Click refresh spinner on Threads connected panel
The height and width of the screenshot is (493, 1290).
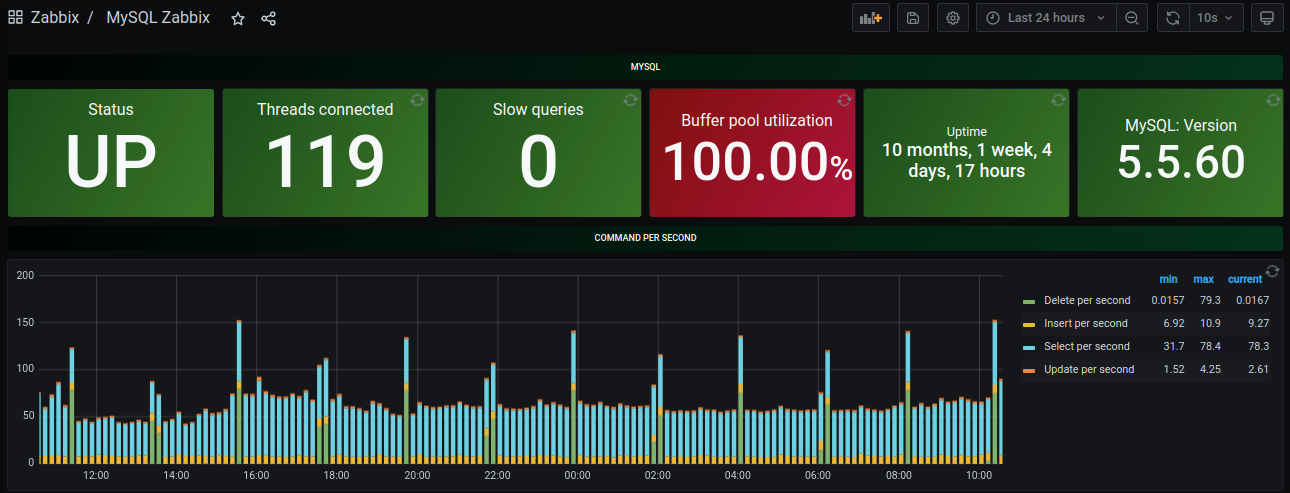click(416, 100)
